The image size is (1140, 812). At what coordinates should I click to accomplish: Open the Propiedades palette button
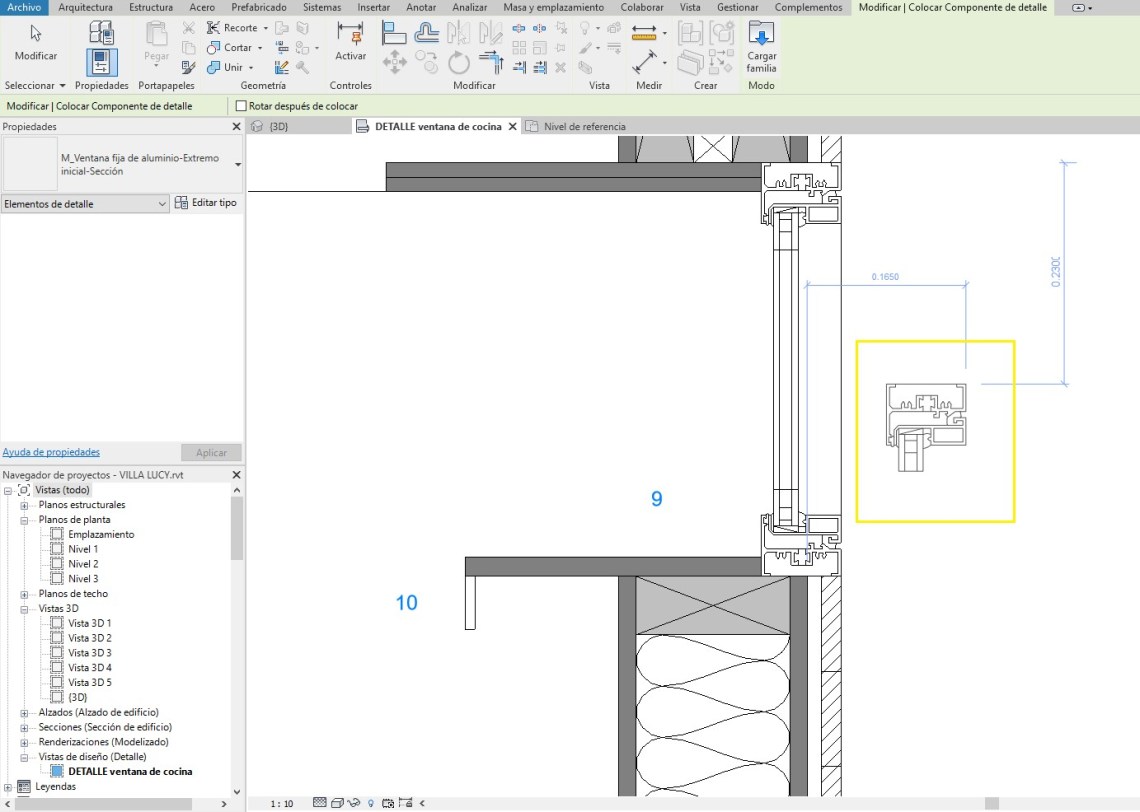(101, 62)
